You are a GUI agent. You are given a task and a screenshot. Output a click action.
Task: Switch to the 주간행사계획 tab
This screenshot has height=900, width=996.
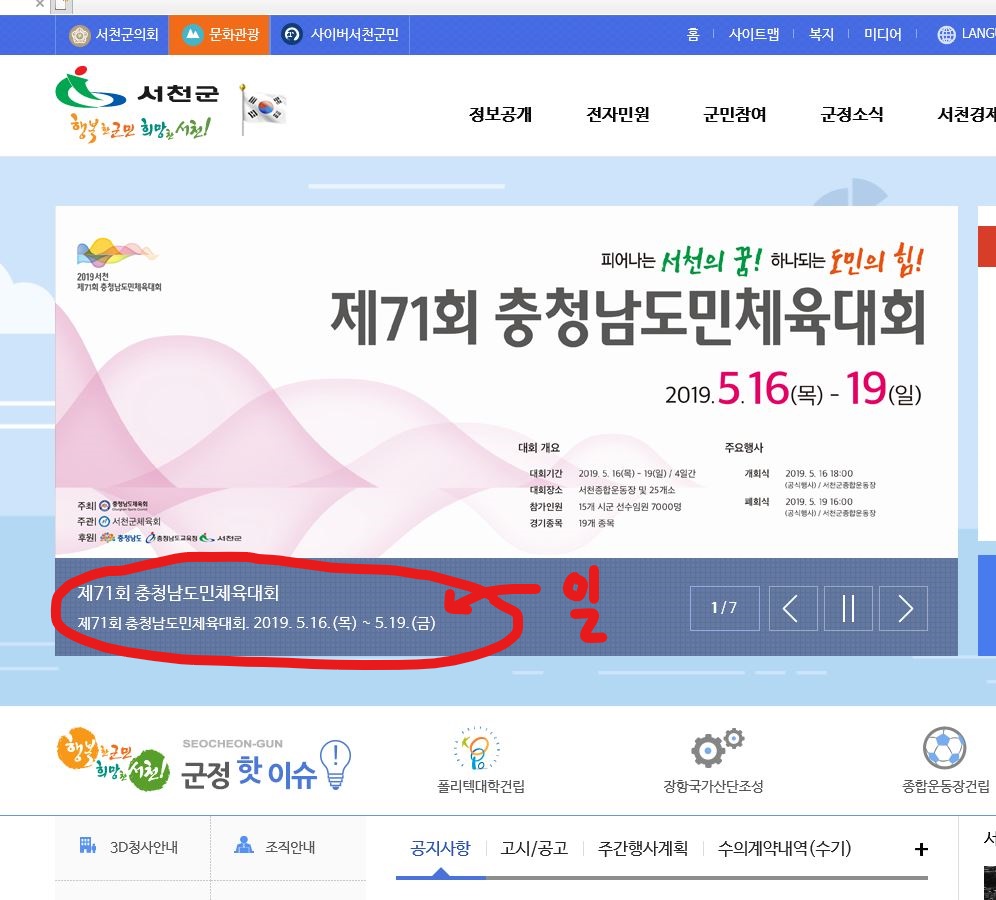pos(643,849)
